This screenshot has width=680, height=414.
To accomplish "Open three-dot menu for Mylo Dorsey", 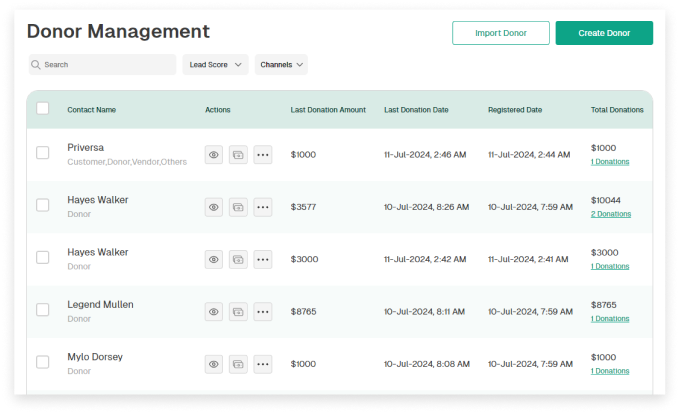I will click(x=262, y=364).
